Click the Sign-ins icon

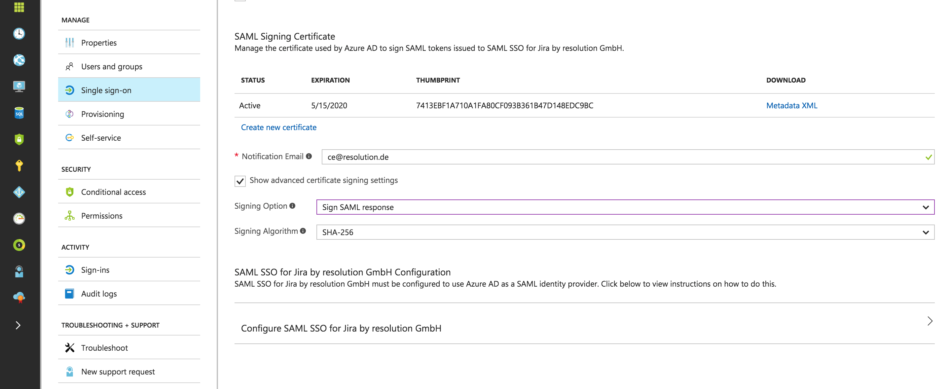(70, 270)
